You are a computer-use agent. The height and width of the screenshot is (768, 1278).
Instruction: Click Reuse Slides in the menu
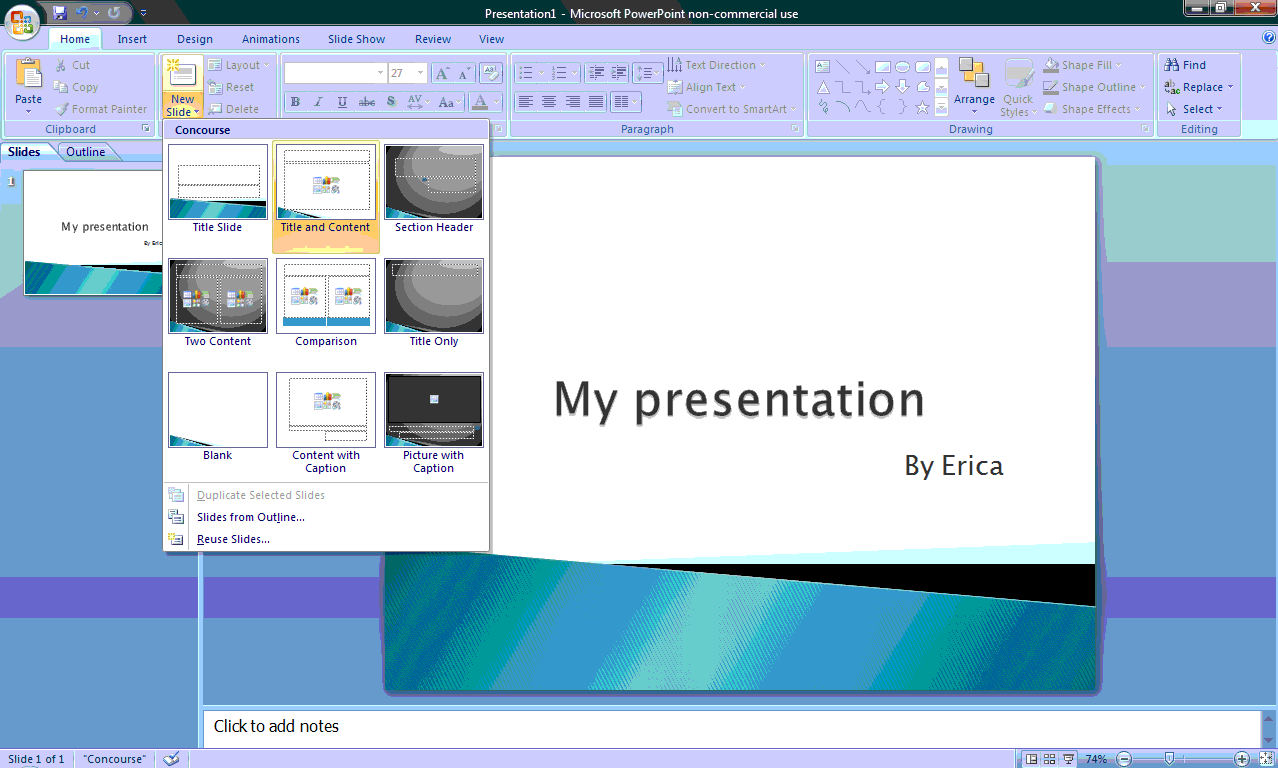coord(232,538)
